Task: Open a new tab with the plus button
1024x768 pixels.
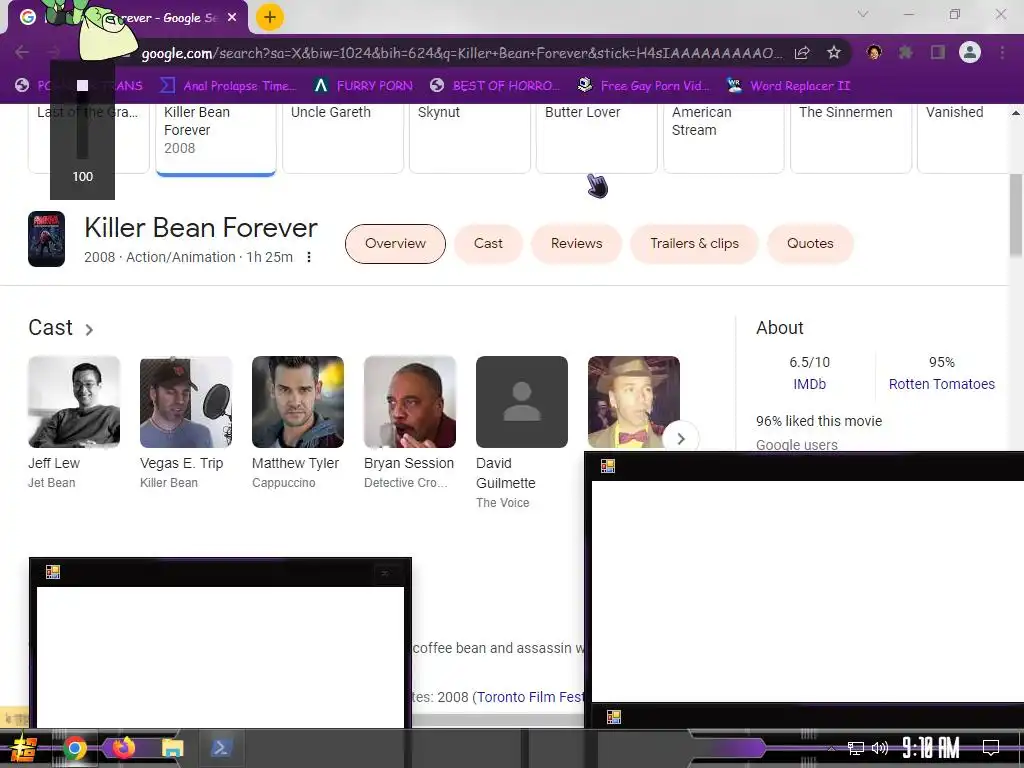Action: [x=270, y=18]
